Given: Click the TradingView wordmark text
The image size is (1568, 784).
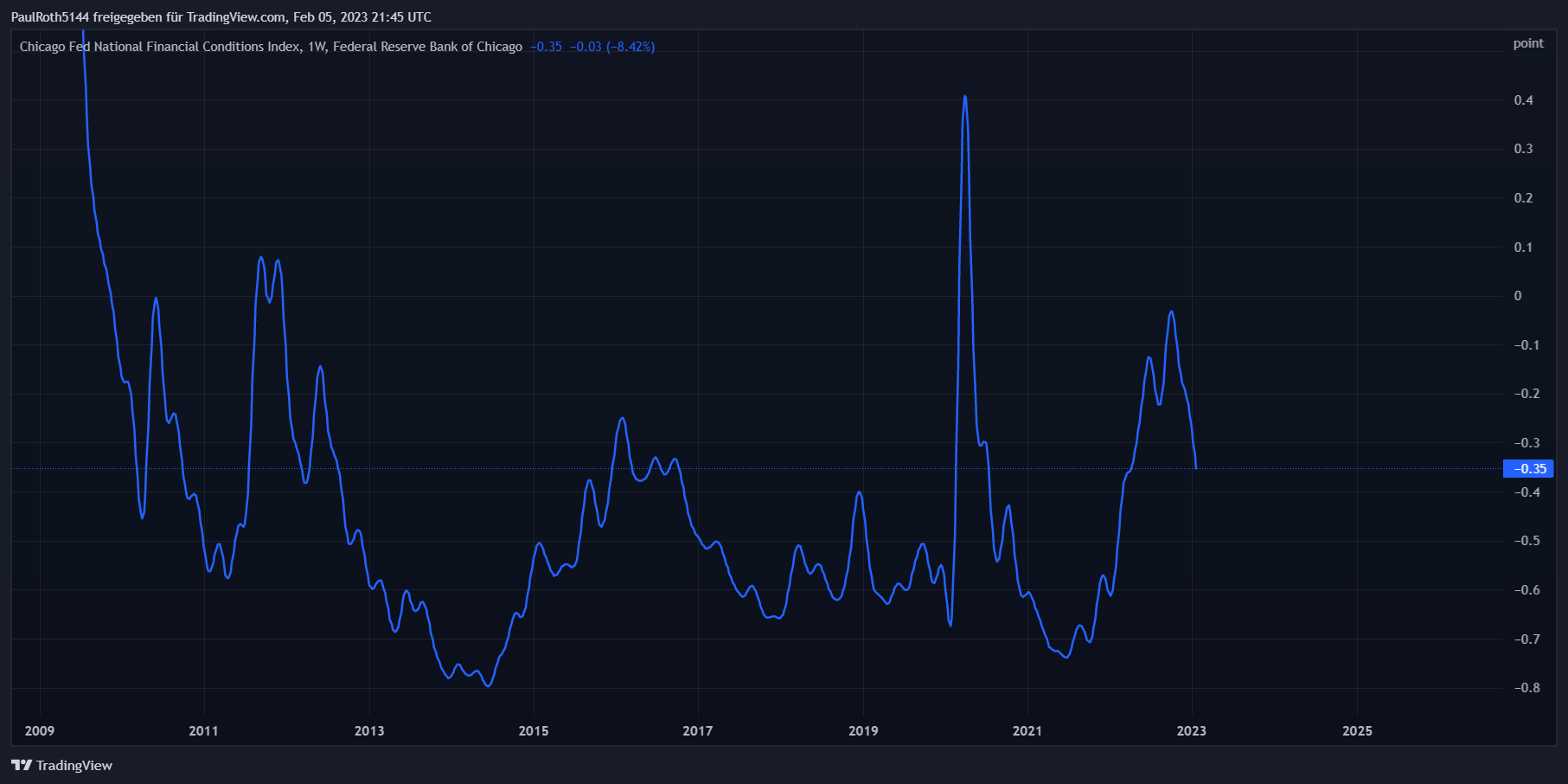Looking at the screenshot, I should point(74,765).
